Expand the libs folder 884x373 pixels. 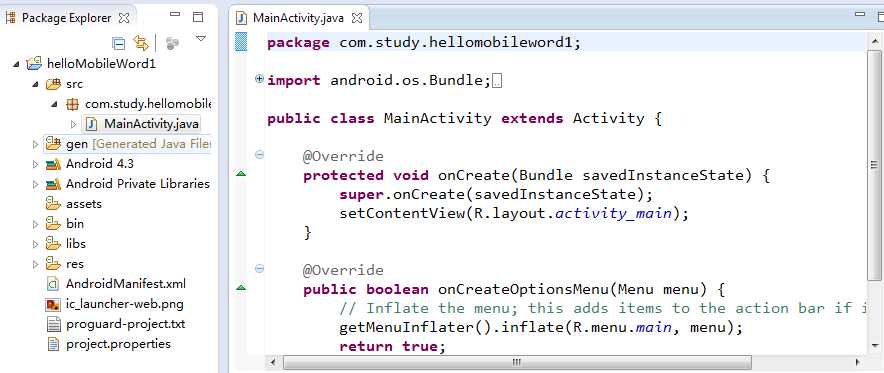(36, 245)
